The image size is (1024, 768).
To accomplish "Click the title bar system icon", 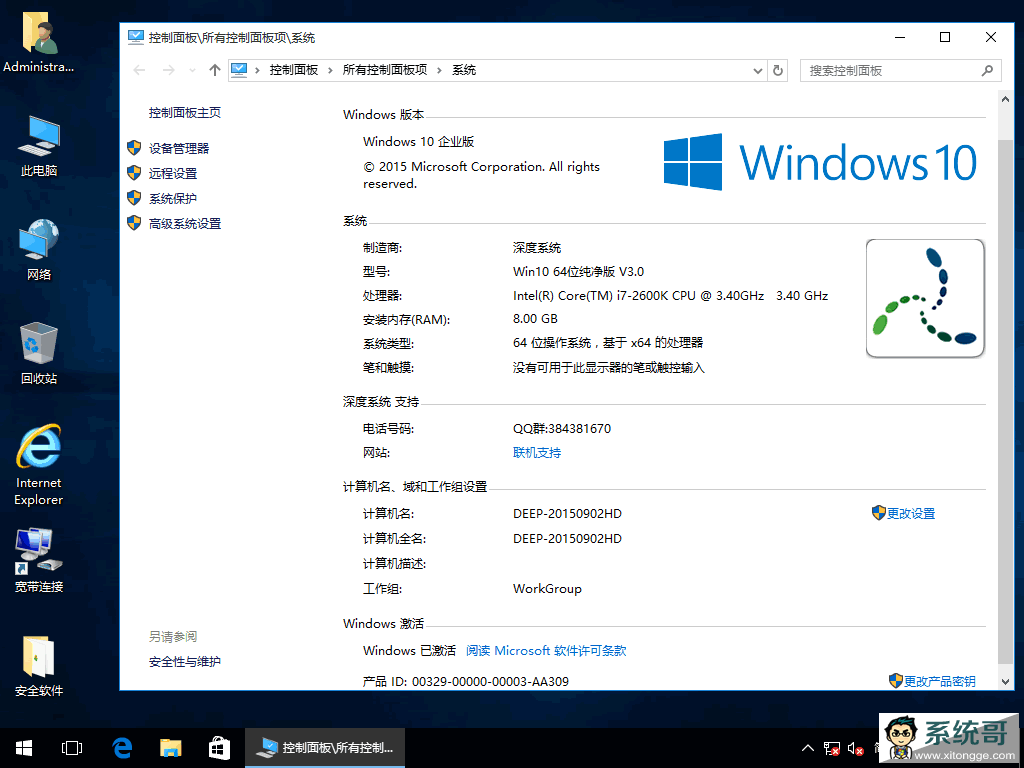I will [x=136, y=37].
